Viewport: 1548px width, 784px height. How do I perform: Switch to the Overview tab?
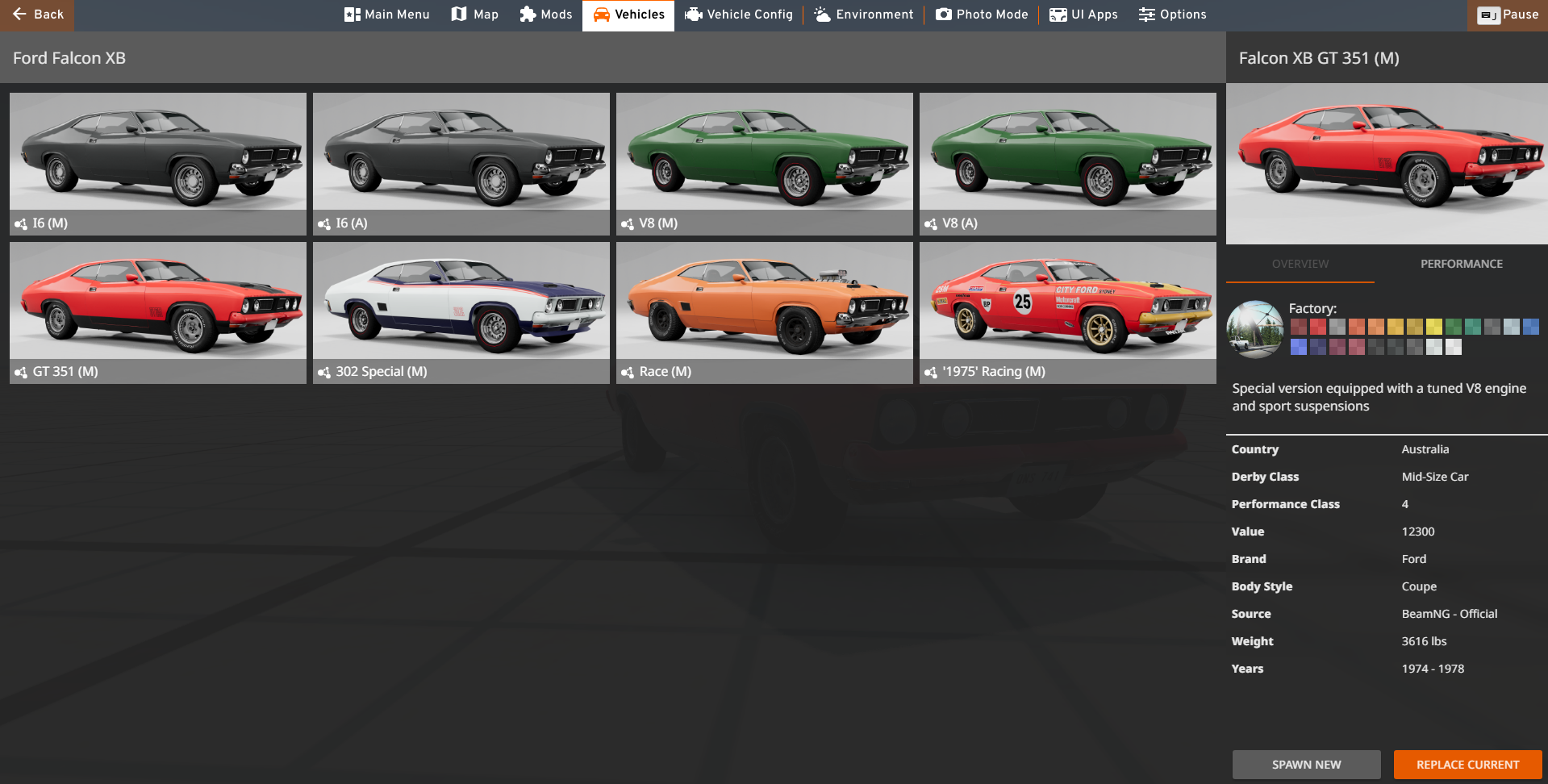1300,264
